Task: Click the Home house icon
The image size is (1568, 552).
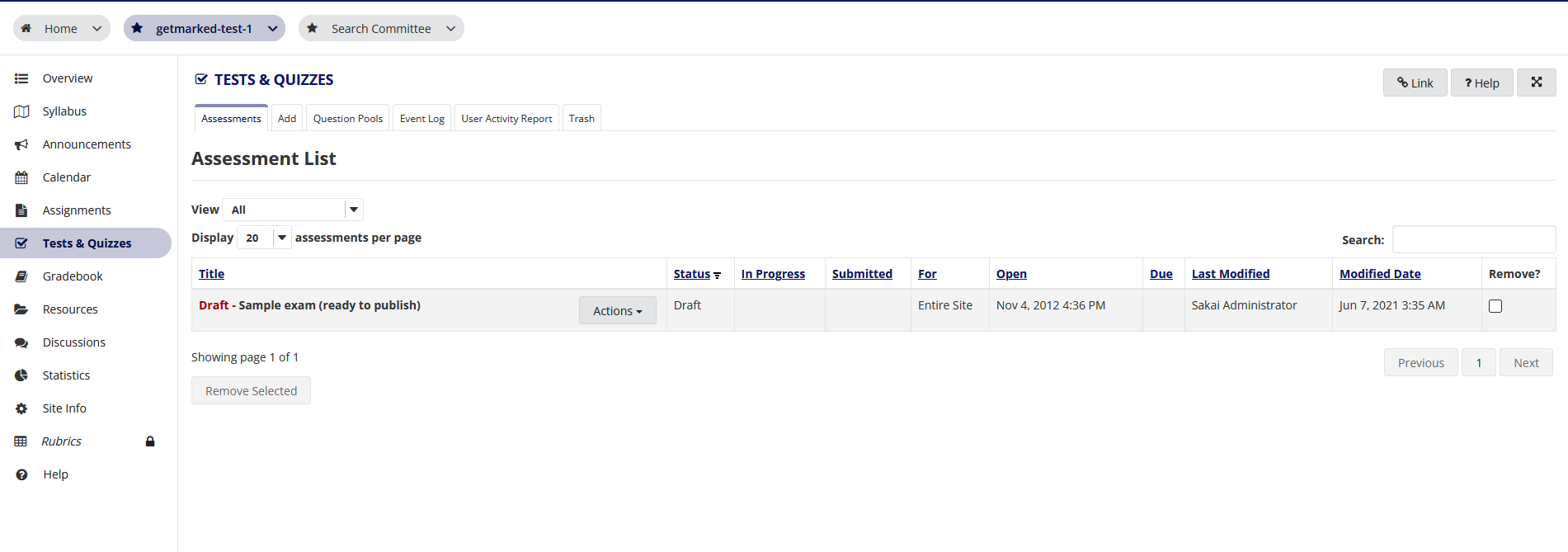Action: pos(26,28)
